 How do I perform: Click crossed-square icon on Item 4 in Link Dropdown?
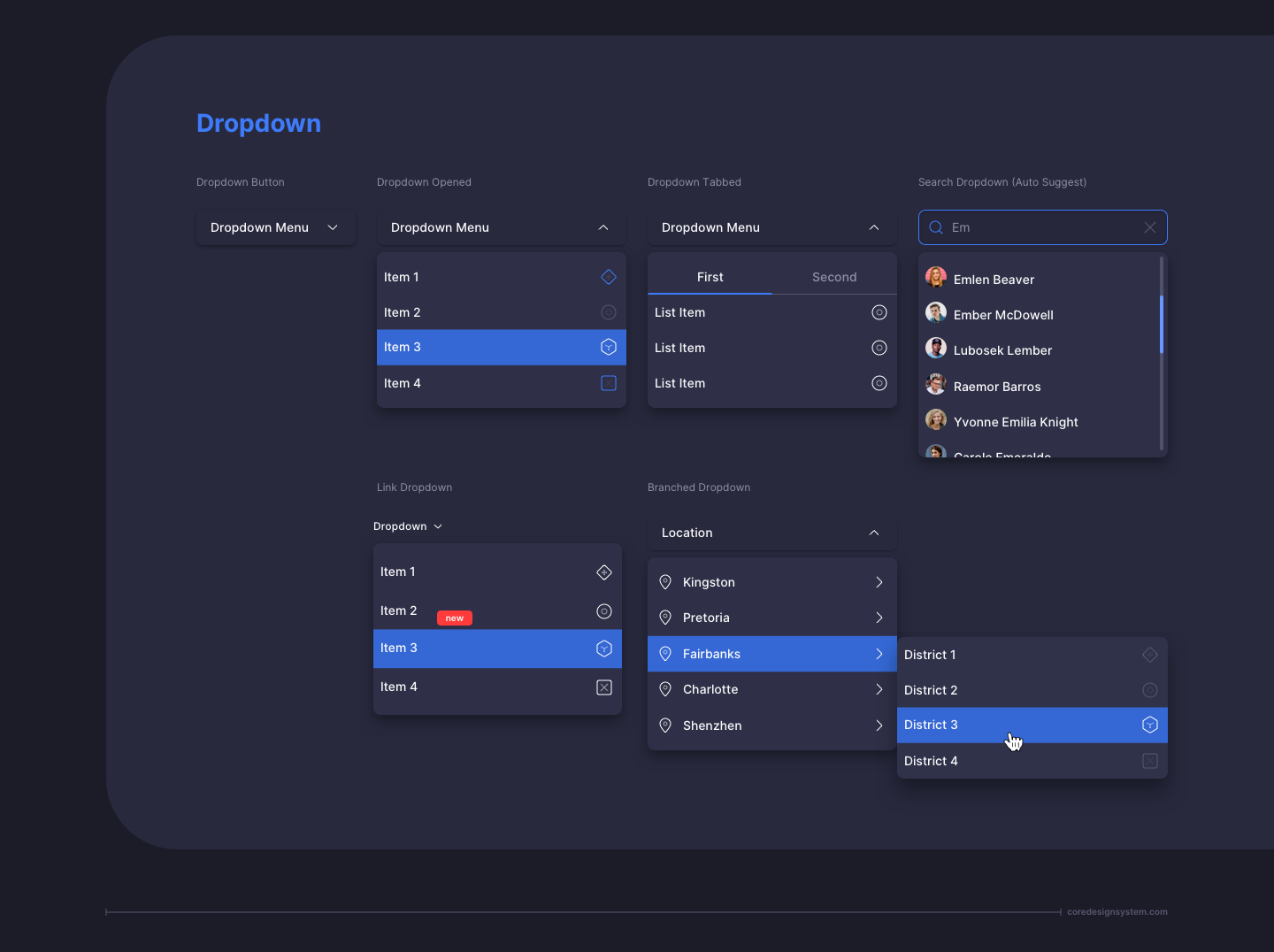604,687
